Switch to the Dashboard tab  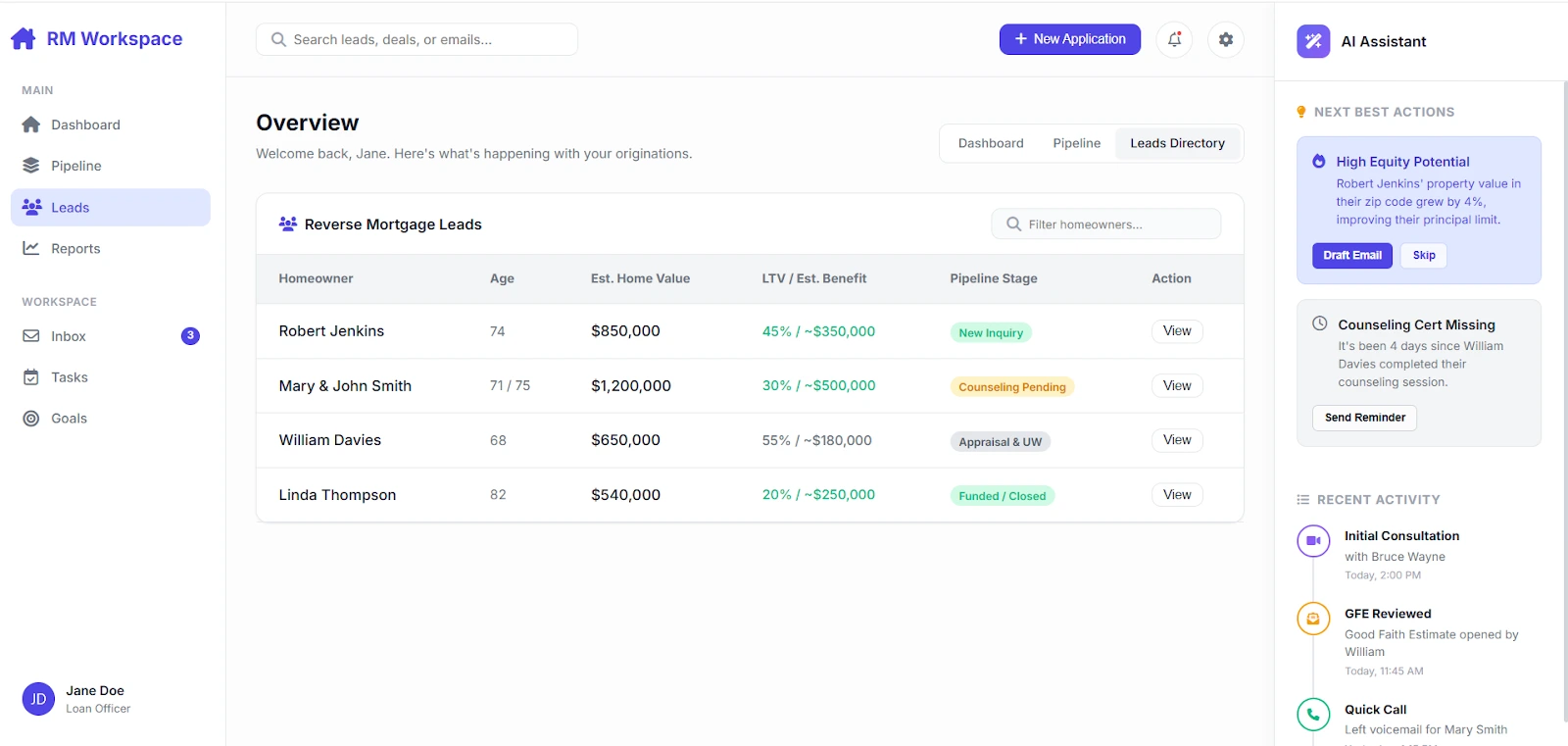point(990,143)
